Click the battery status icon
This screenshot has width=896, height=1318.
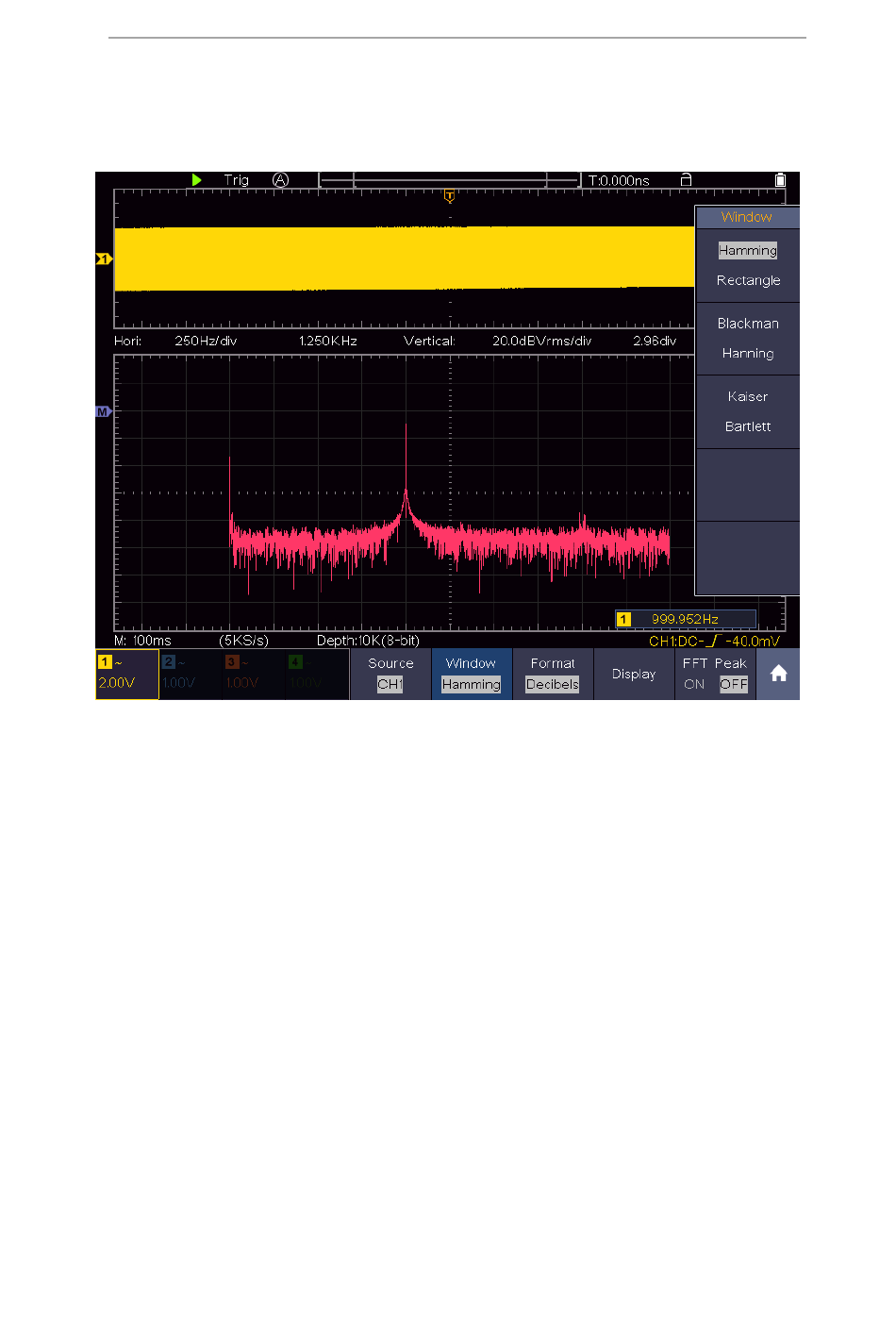coord(780,179)
